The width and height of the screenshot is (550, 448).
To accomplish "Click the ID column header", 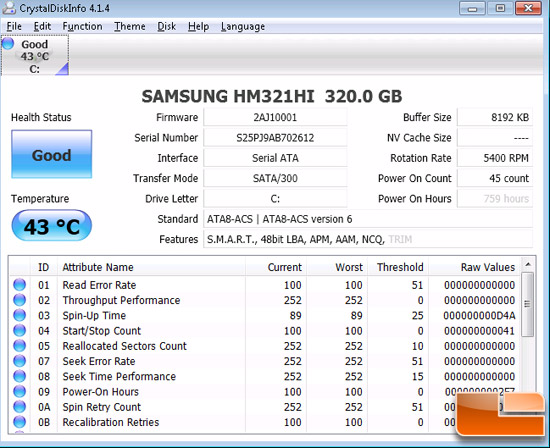I will [43, 267].
